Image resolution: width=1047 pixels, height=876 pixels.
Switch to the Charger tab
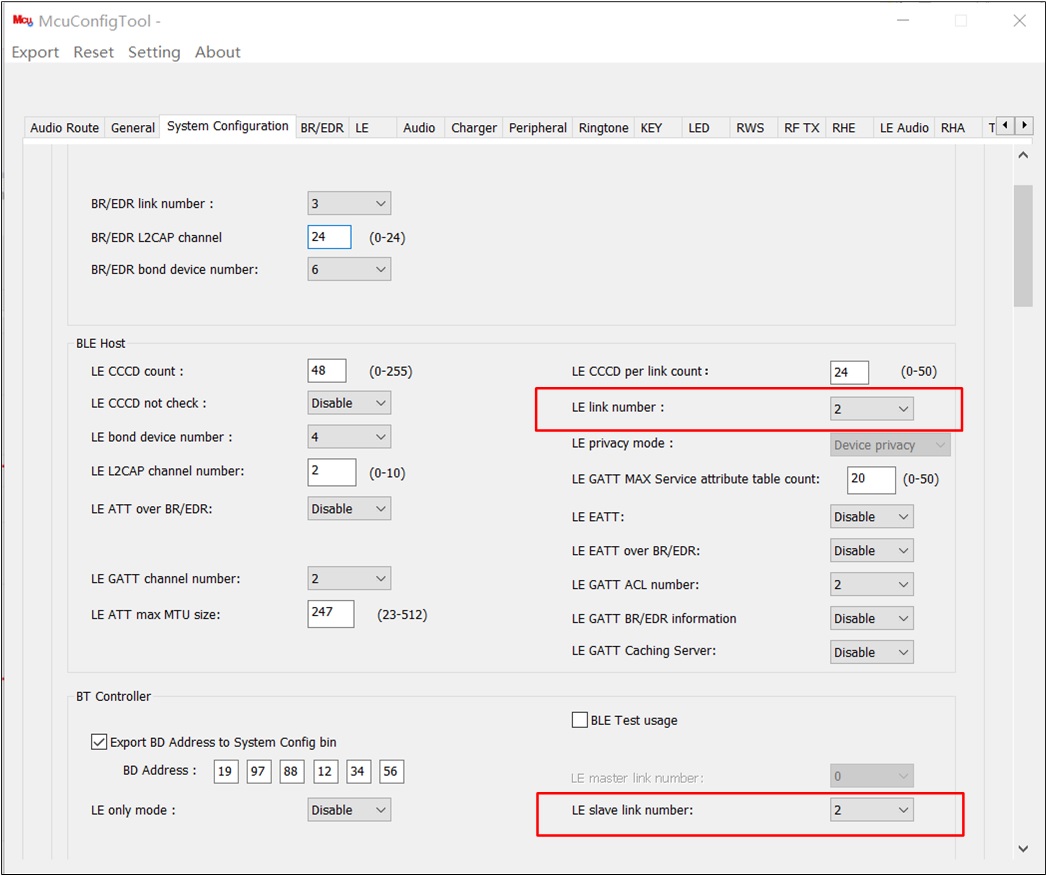[473, 128]
